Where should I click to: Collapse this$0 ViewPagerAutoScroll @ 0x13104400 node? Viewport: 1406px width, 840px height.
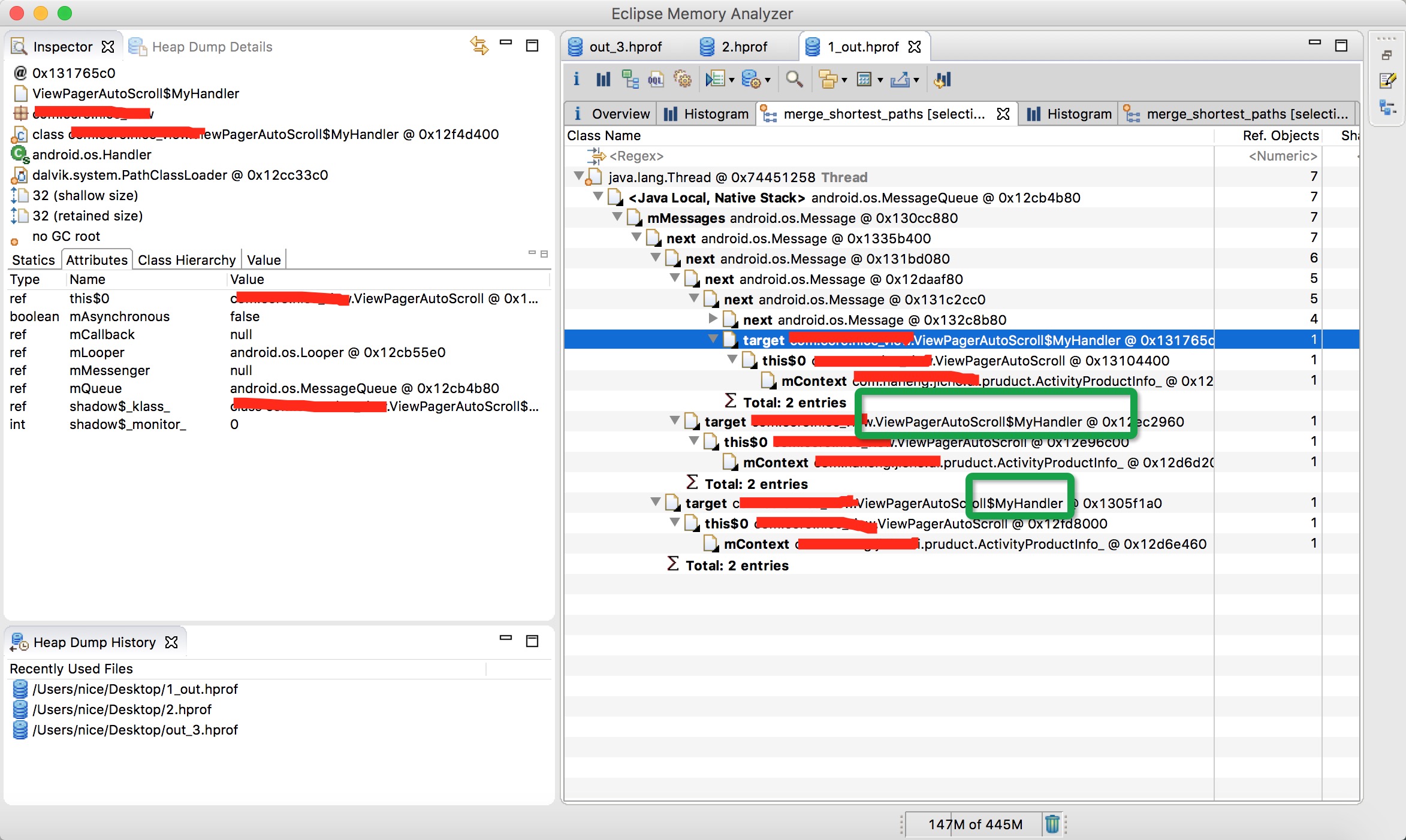pyautogui.click(x=732, y=359)
